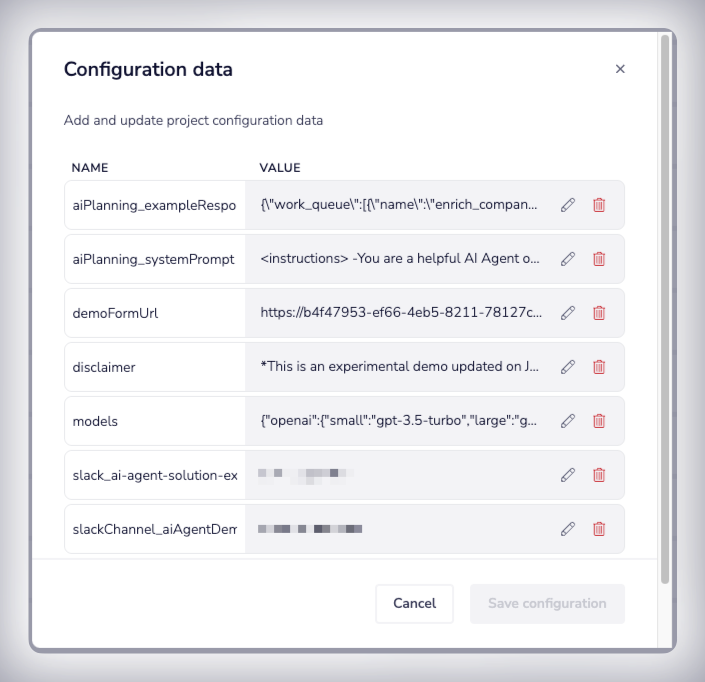Edit the slack_ai-agent-solution-ex entry
This screenshot has height=682, width=705.
click(x=568, y=475)
